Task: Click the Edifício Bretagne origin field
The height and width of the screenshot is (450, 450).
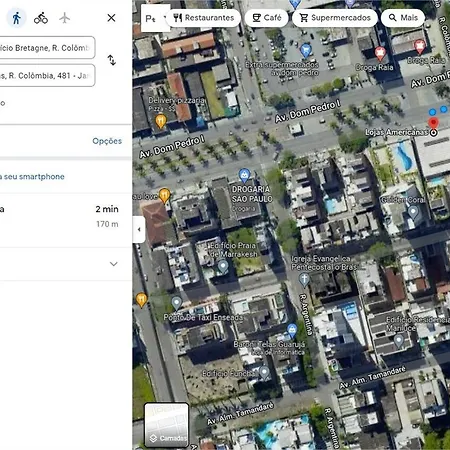Action: tap(47, 48)
